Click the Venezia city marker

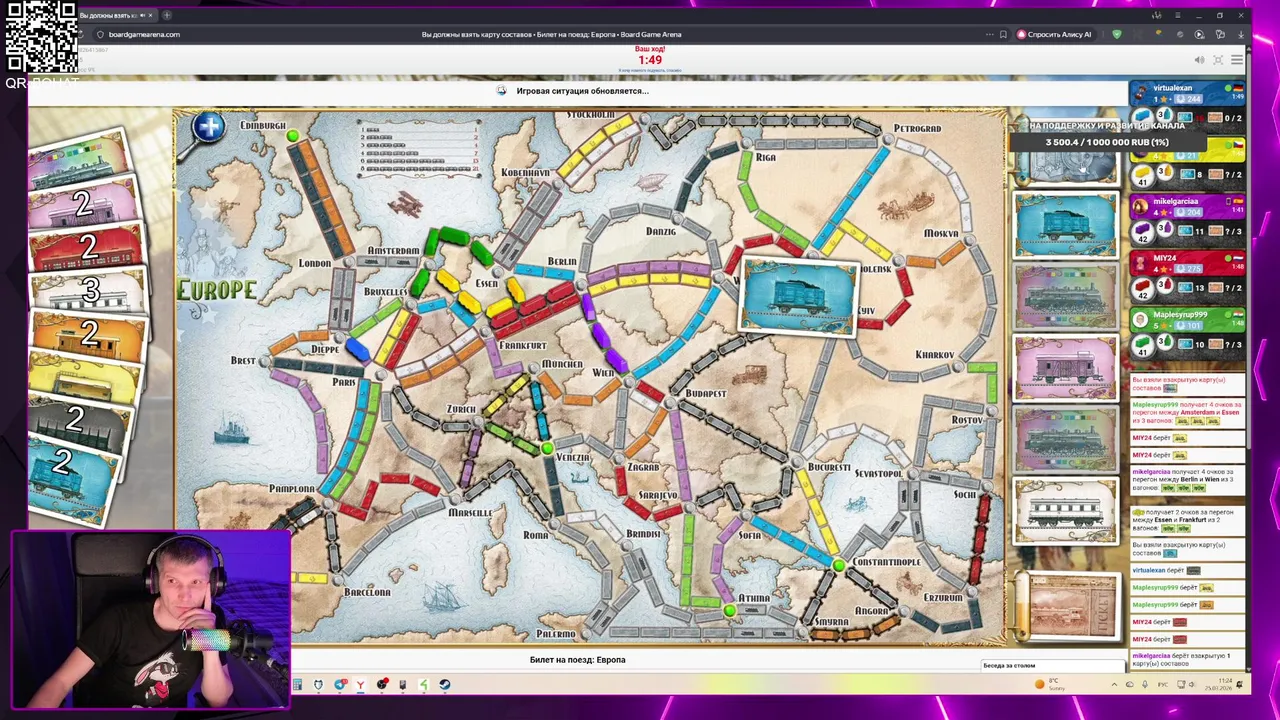[x=546, y=449]
